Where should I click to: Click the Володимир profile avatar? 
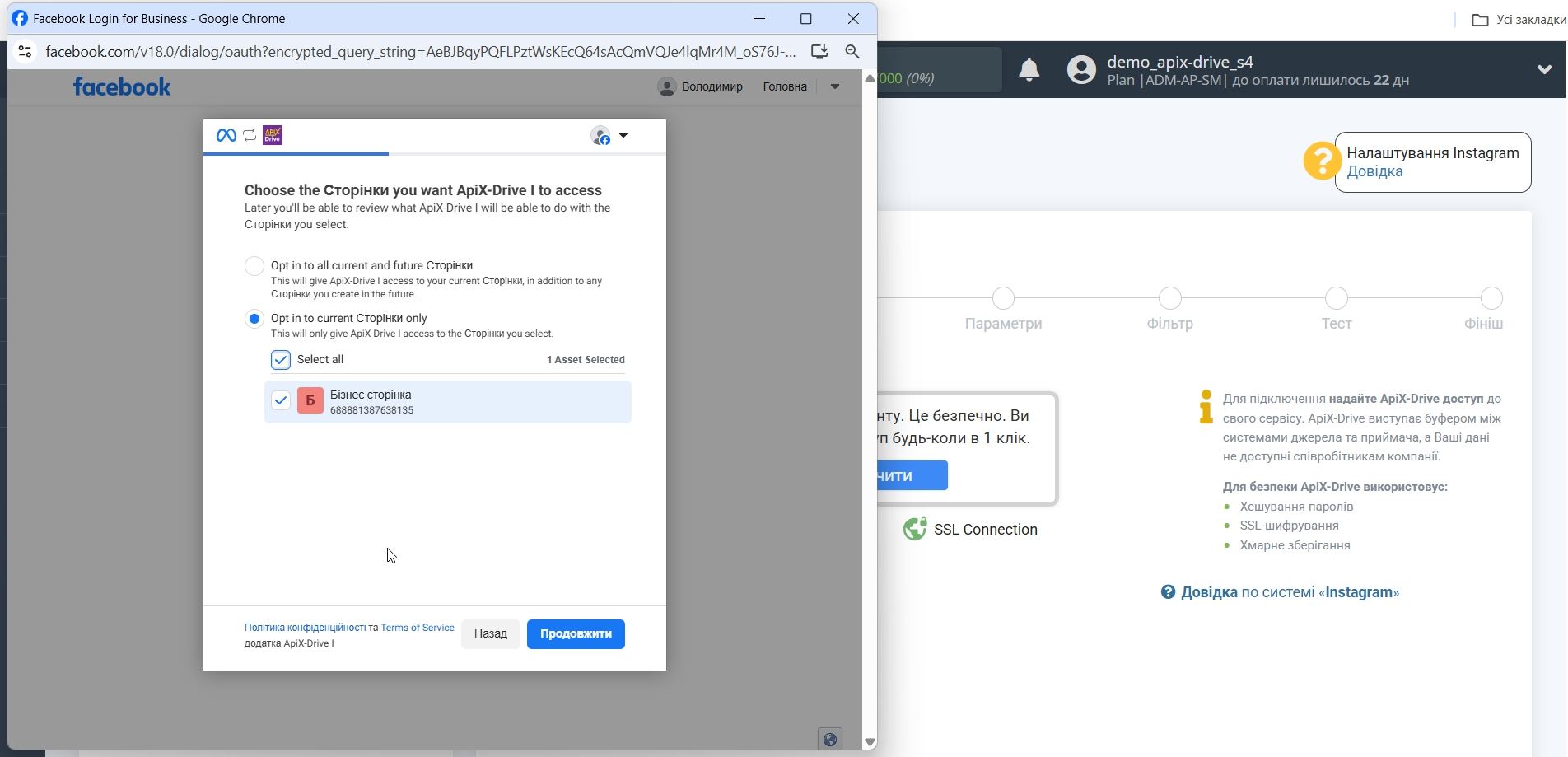point(667,86)
